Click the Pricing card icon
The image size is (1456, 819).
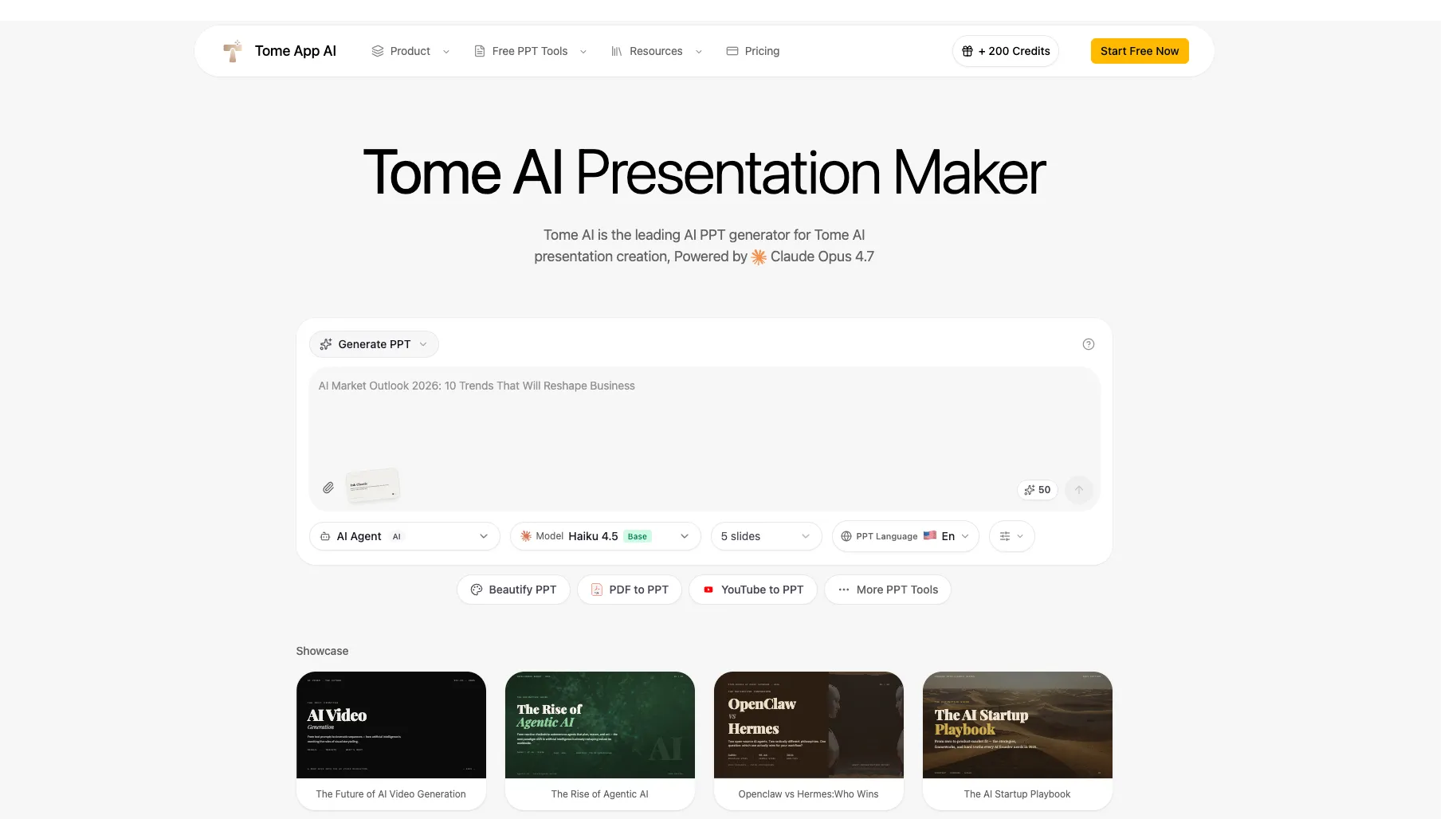(732, 51)
